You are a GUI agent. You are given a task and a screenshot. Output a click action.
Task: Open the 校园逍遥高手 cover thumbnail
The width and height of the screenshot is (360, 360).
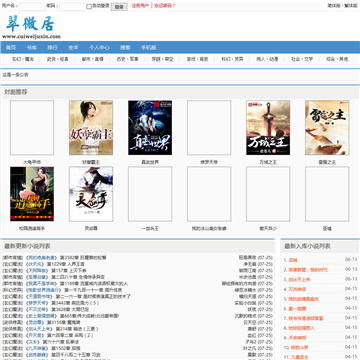click(x=32, y=194)
